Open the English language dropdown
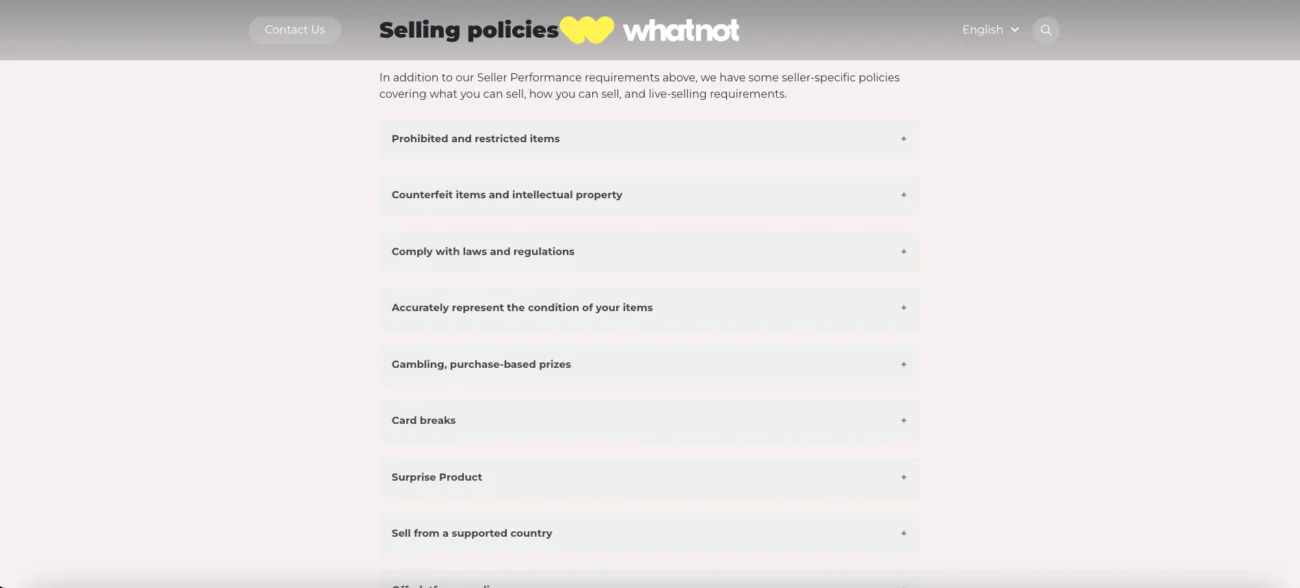The width and height of the screenshot is (1300, 588). 990,30
